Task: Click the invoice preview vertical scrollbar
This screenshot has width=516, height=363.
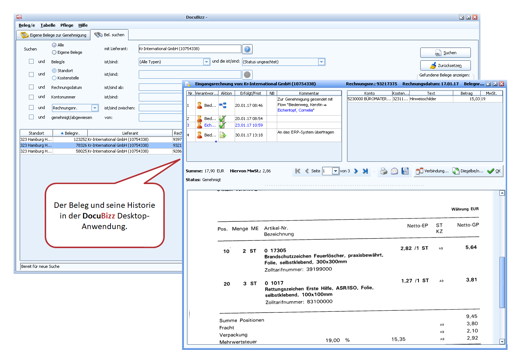Action: 502,268
